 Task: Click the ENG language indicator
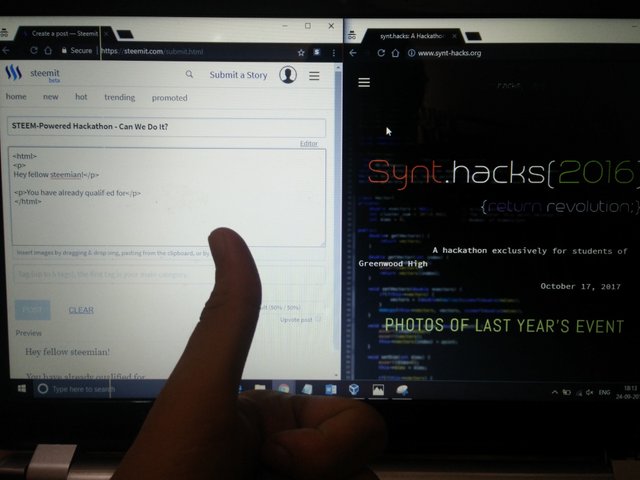[x=604, y=392]
